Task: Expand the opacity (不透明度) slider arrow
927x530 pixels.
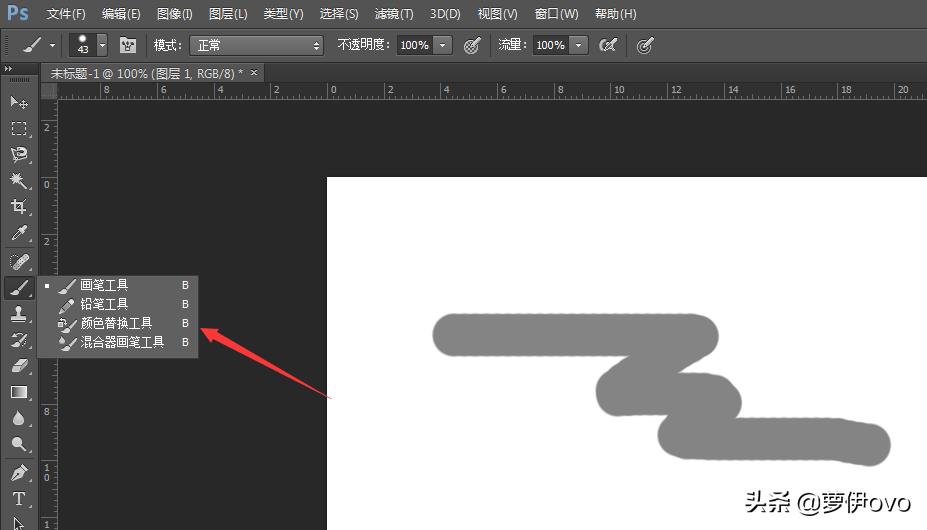Action: [x=443, y=45]
